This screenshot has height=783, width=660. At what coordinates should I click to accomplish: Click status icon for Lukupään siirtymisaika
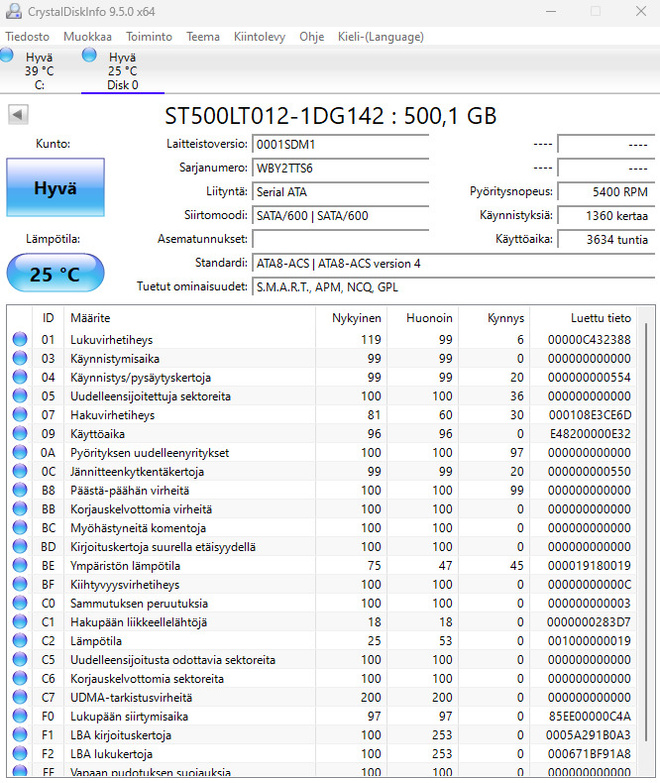(x=20, y=716)
